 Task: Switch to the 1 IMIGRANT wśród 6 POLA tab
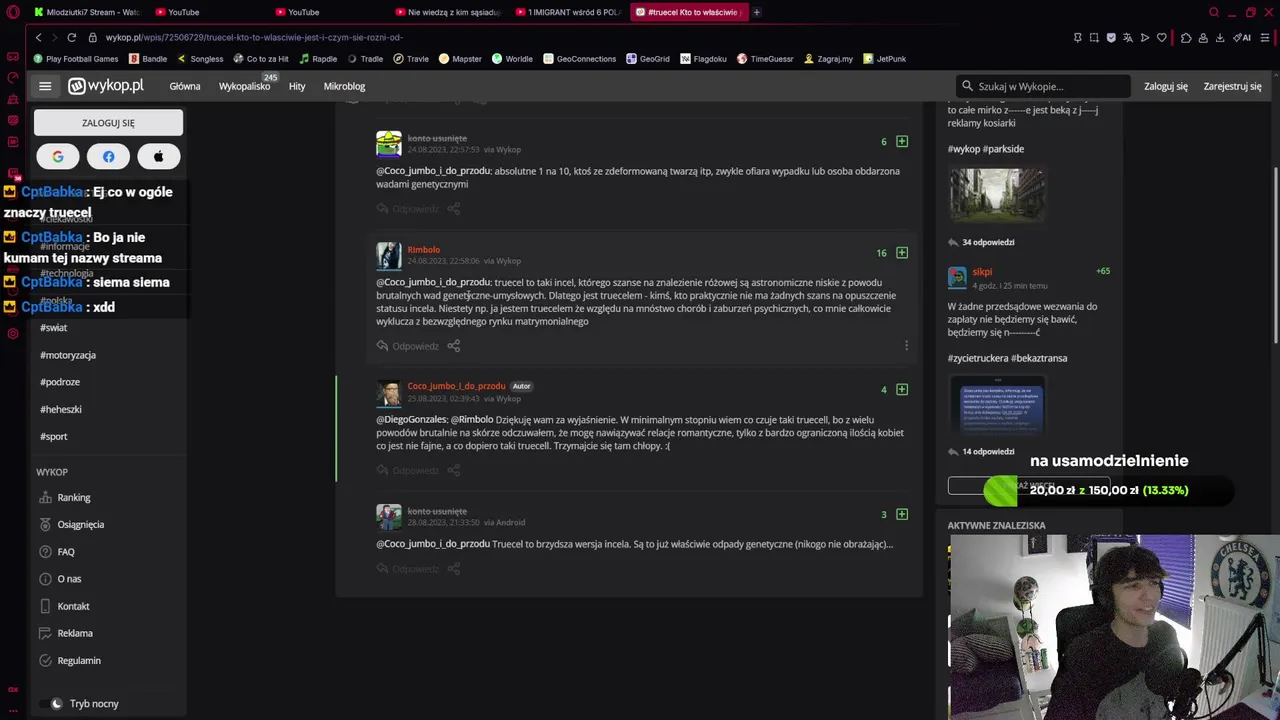[570, 12]
